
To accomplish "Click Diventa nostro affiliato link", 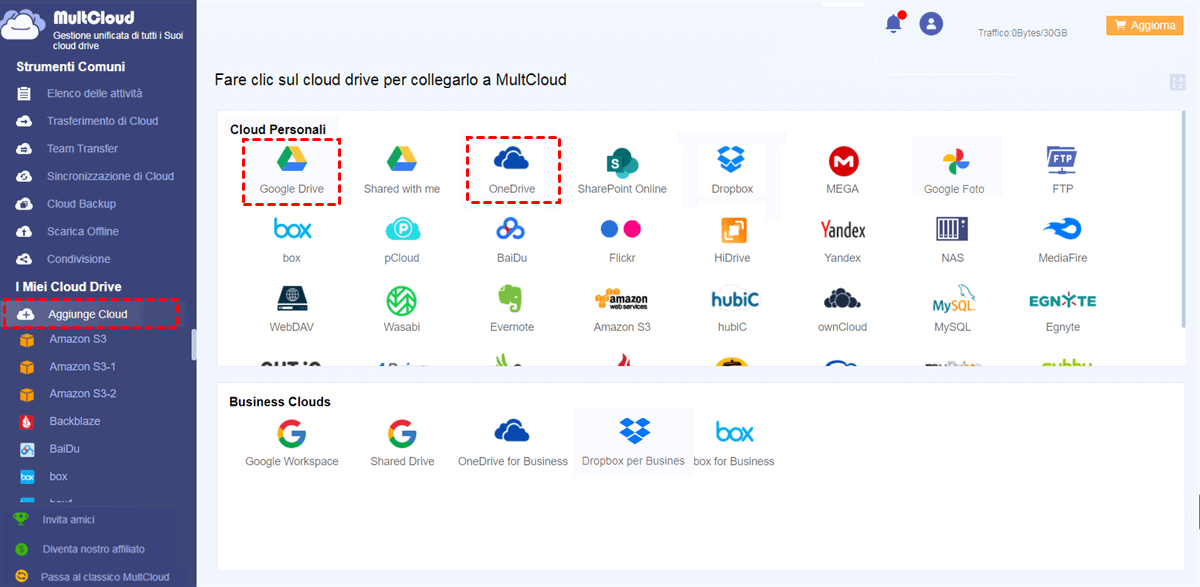I will pyautogui.click(x=93, y=549).
